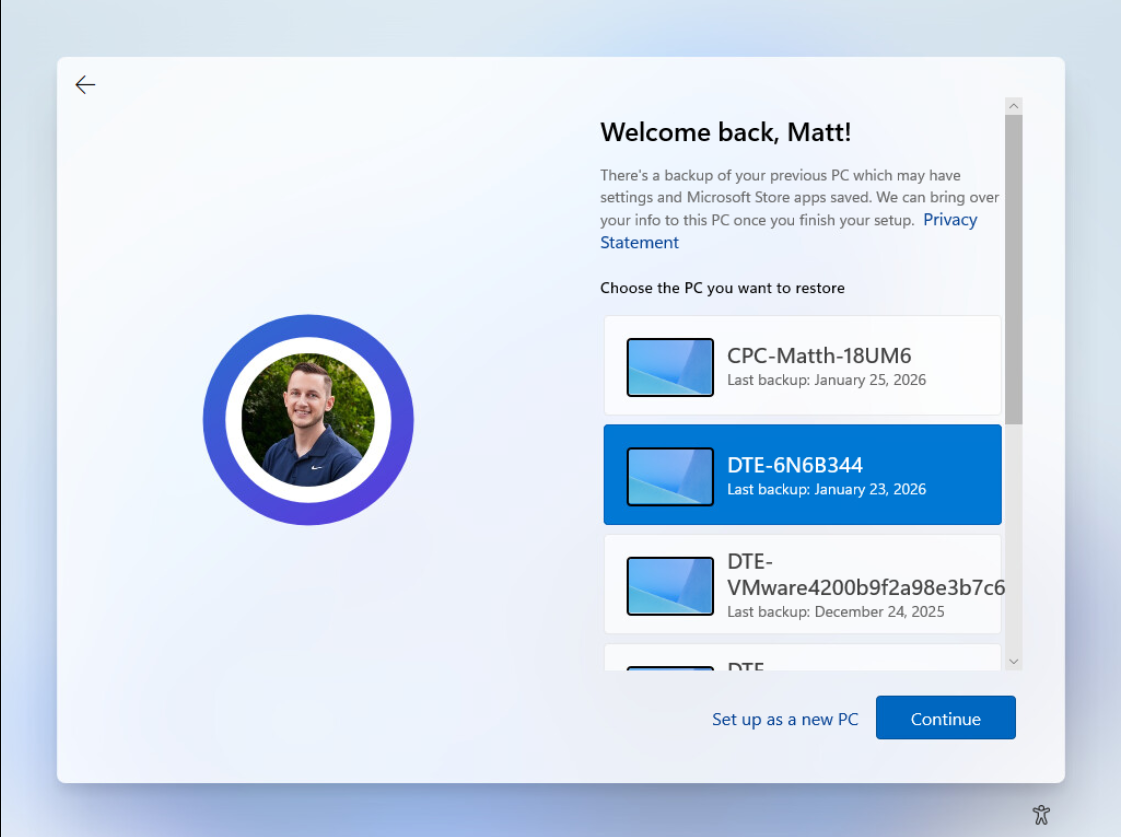Click the scrollbar up arrow
Screen dimensions: 1121x837
[1014, 106]
